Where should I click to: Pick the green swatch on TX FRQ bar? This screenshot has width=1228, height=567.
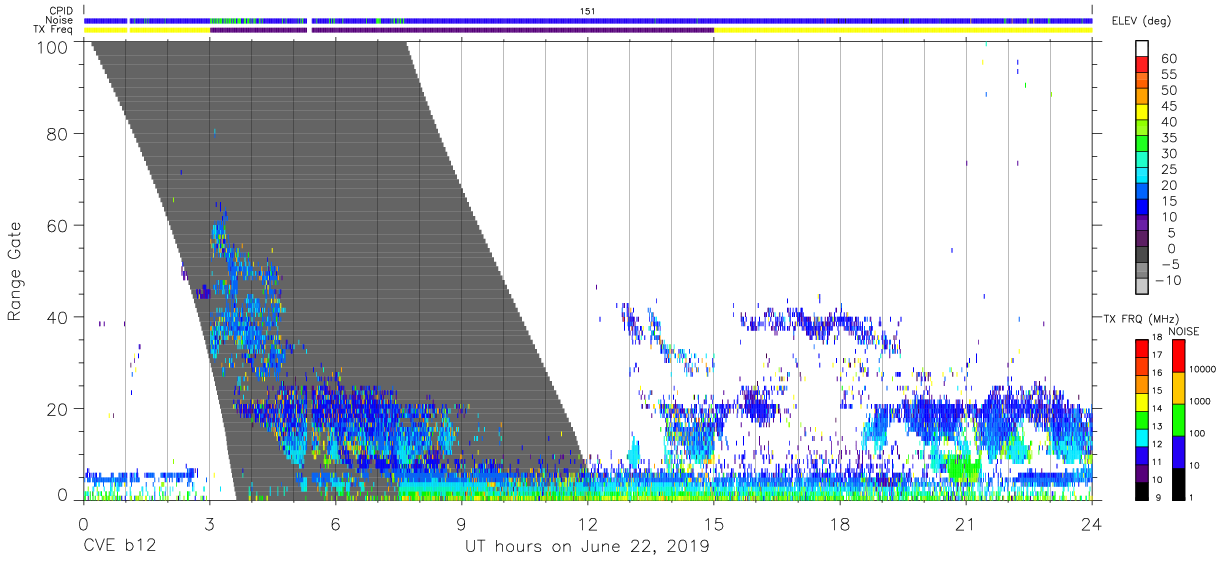pyautogui.click(x=1143, y=418)
